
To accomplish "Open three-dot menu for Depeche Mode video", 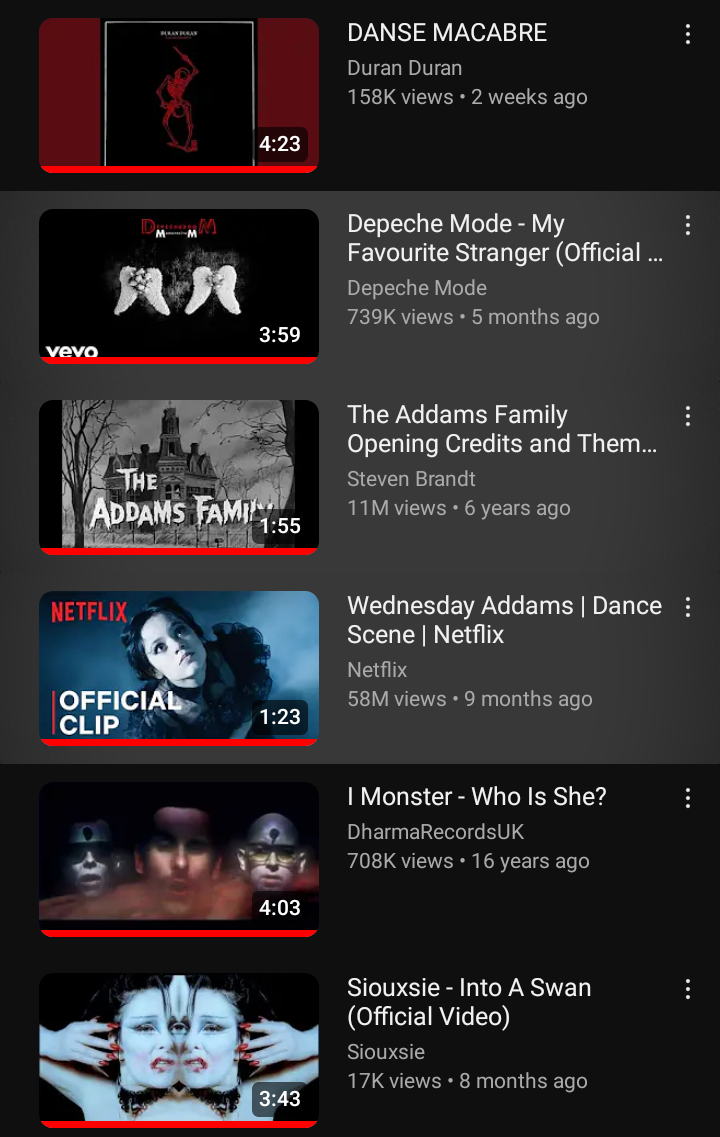I will (x=687, y=225).
